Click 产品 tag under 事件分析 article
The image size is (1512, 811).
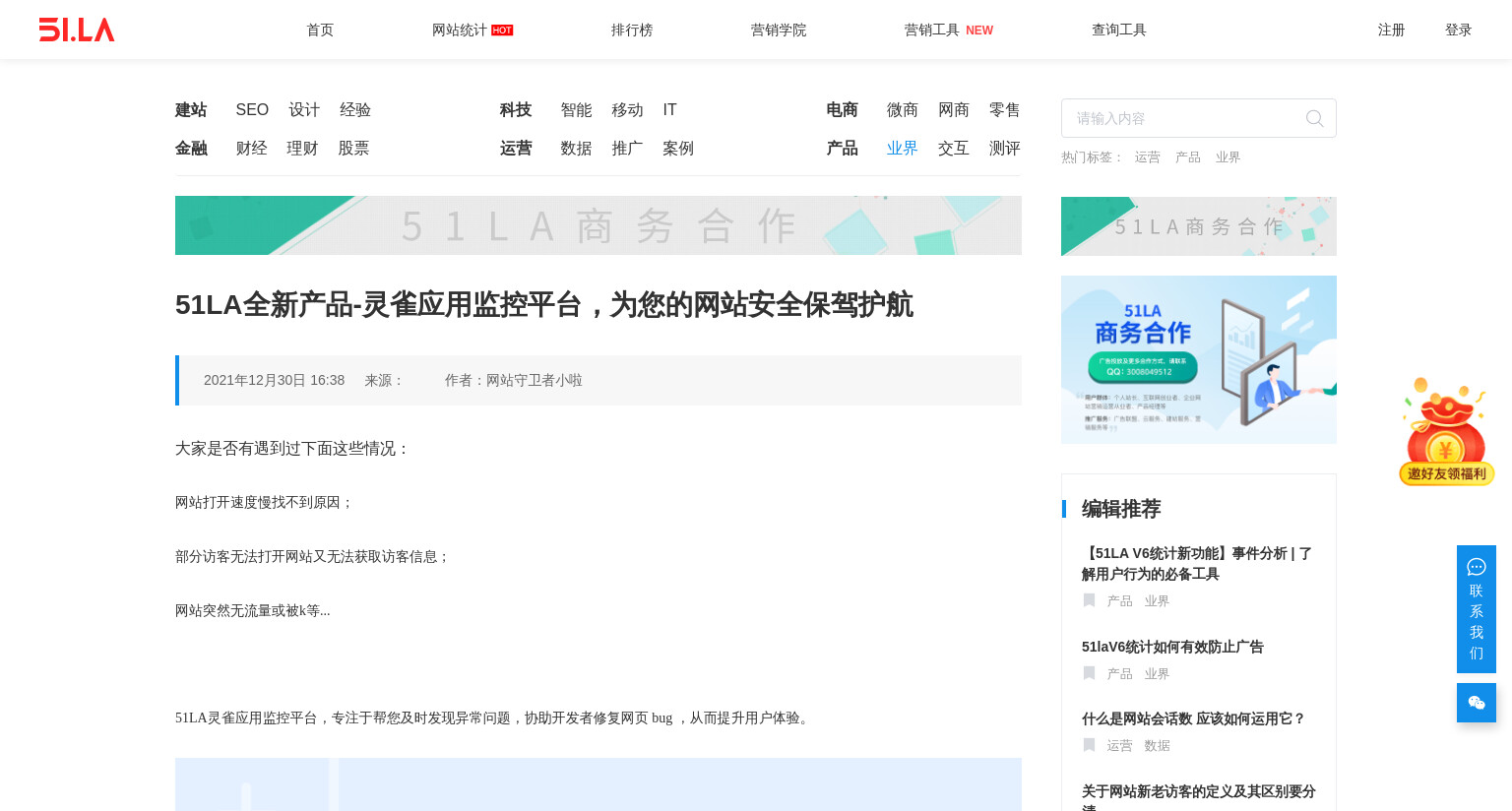1119,601
